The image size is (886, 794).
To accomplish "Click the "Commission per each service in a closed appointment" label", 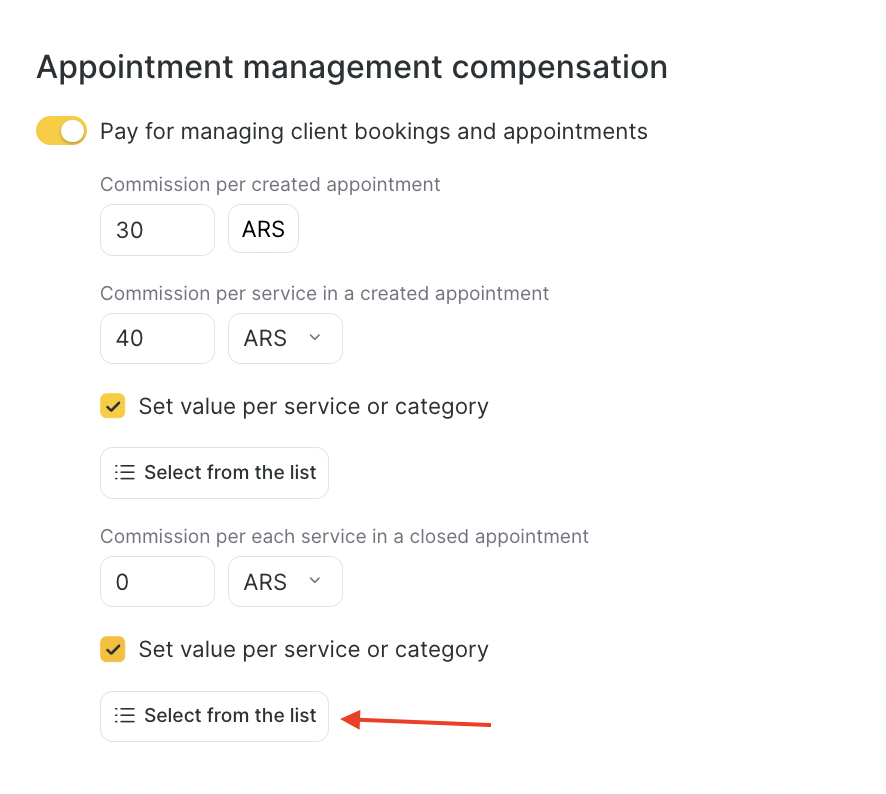I will click(344, 537).
